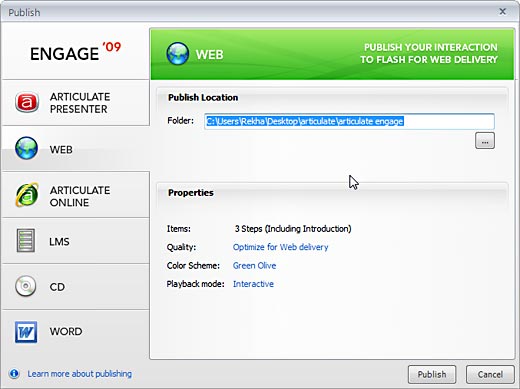This screenshot has width=520, height=389.
Task: Click the 3 Steps (Including Introduction) text
Action: (x=293, y=229)
